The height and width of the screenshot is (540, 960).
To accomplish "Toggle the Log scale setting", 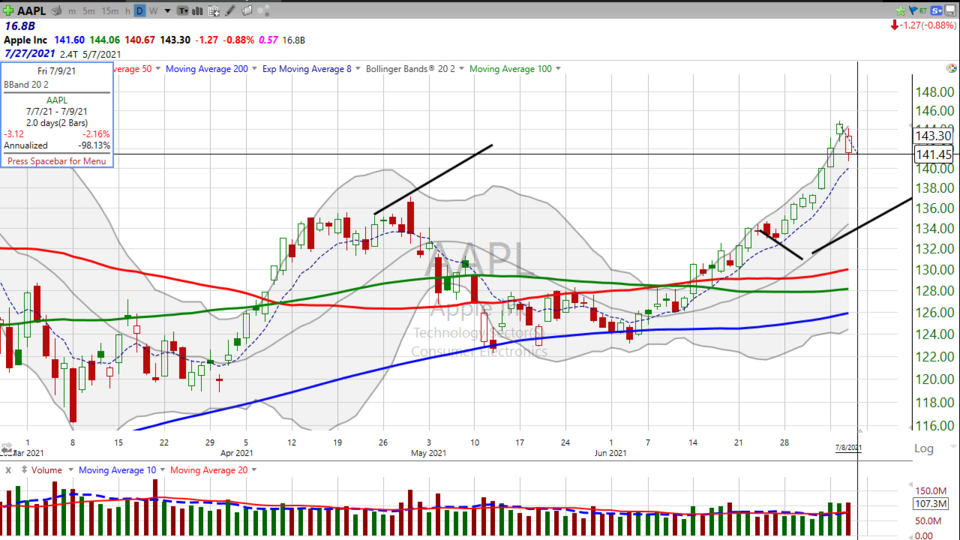I will [925, 449].
